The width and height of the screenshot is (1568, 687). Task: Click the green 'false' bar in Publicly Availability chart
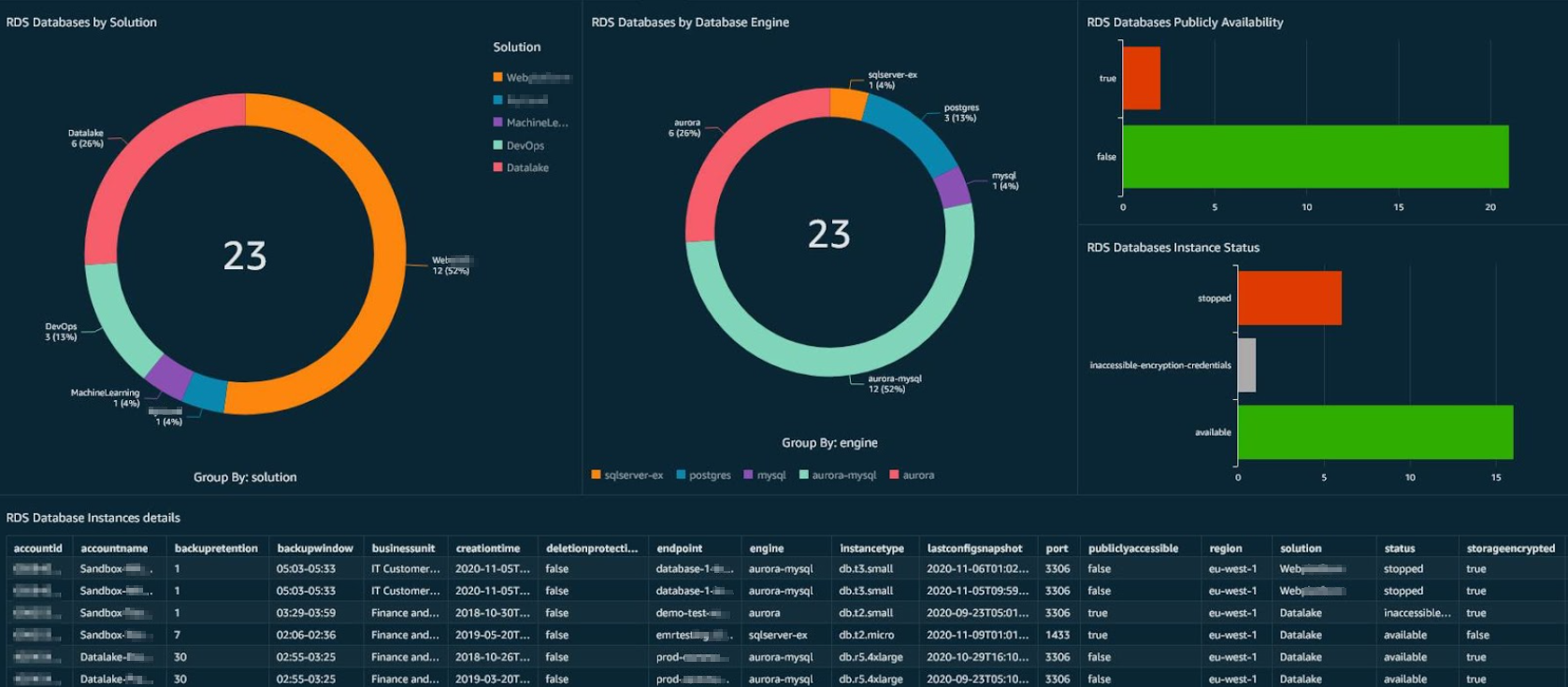[1316, 156]
